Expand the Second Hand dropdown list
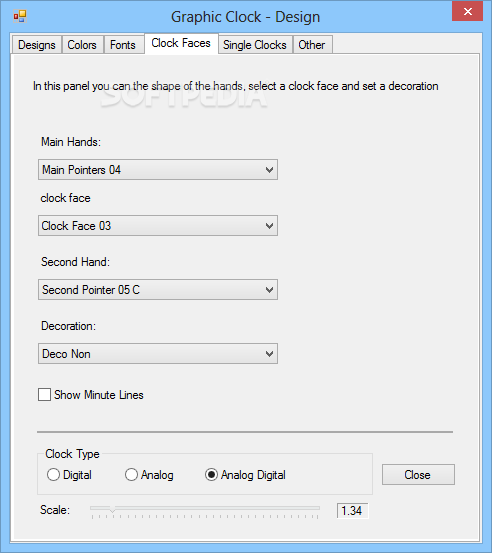The image size is (492, 553). tap(158, 290)
